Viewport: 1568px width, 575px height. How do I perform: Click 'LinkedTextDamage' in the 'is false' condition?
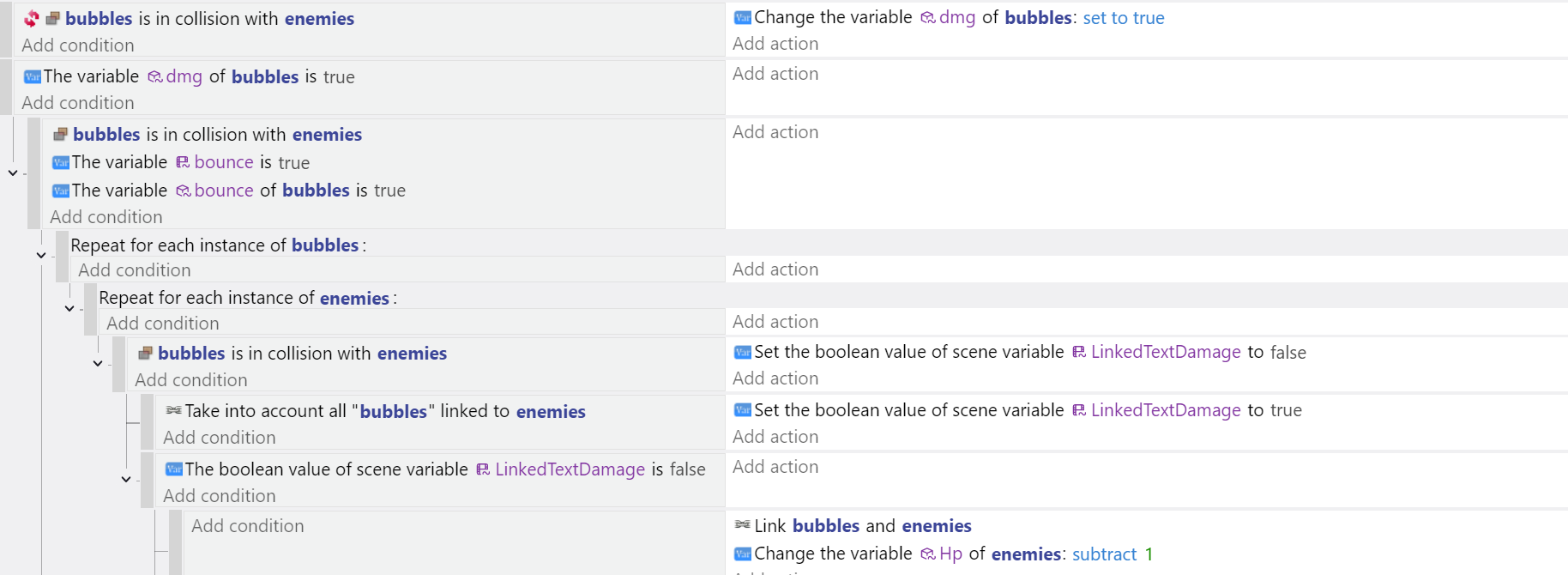[x=570, y=469]
